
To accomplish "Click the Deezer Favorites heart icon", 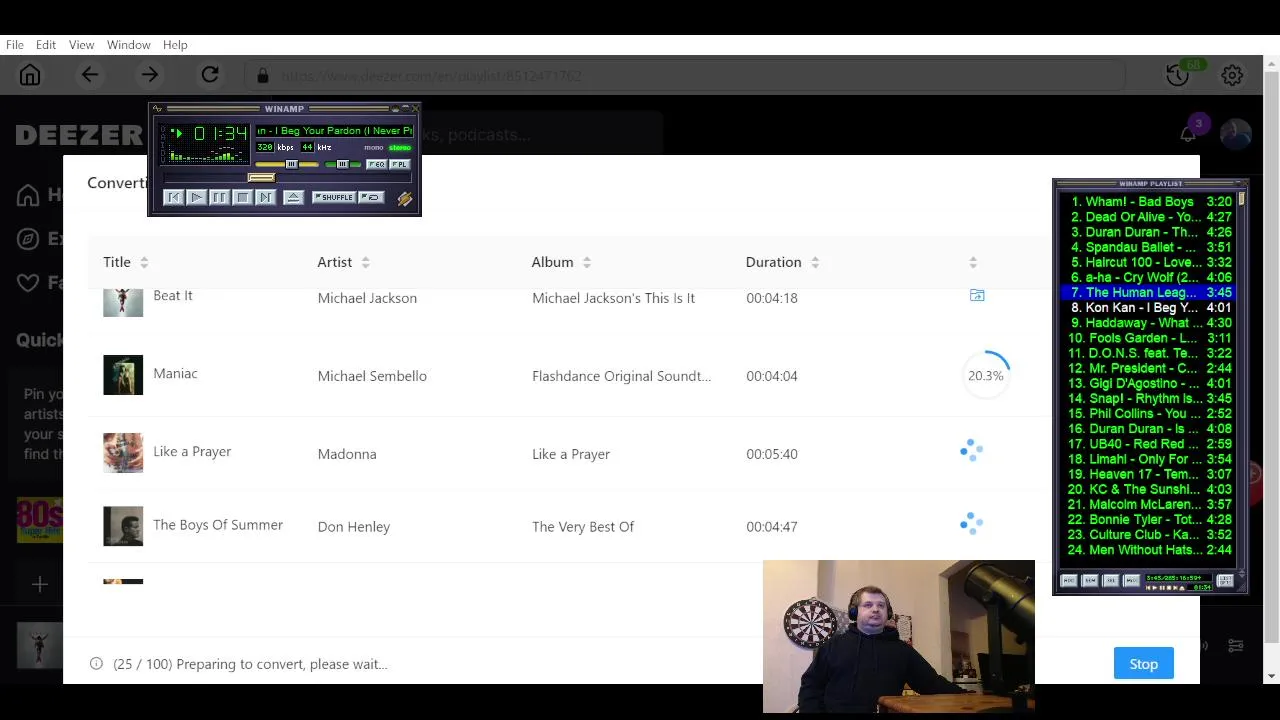I will (x=28, y=283).
